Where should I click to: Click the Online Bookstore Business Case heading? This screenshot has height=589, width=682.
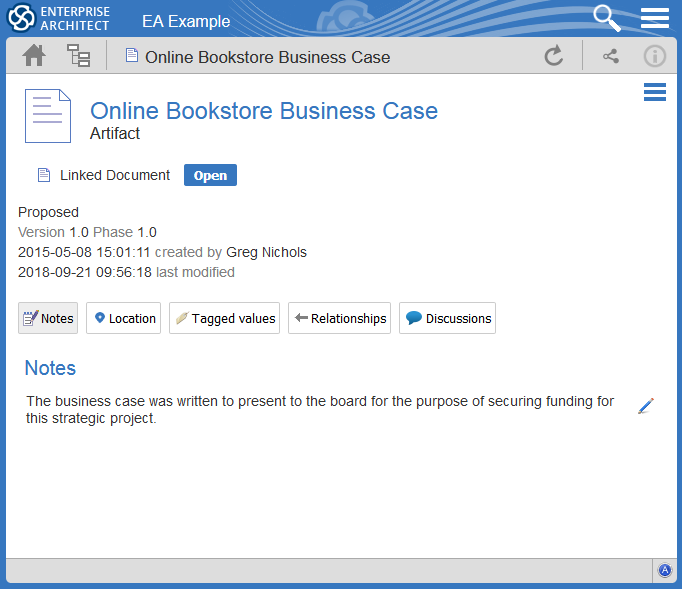coord(264,111)
